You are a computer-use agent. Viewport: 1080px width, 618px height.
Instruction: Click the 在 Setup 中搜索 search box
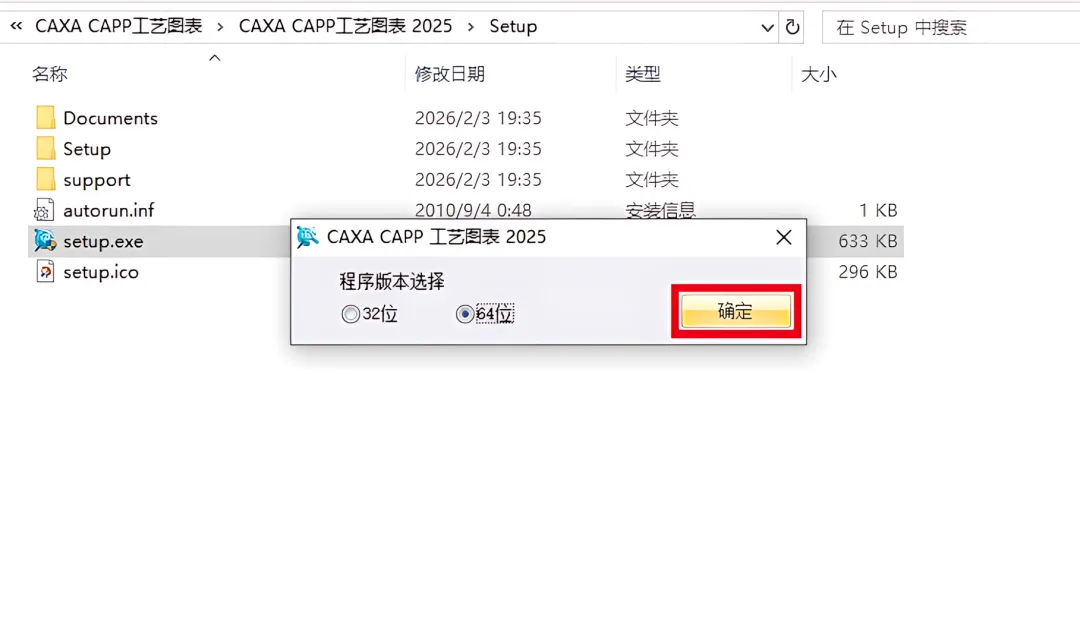click(x=951, y=27)
